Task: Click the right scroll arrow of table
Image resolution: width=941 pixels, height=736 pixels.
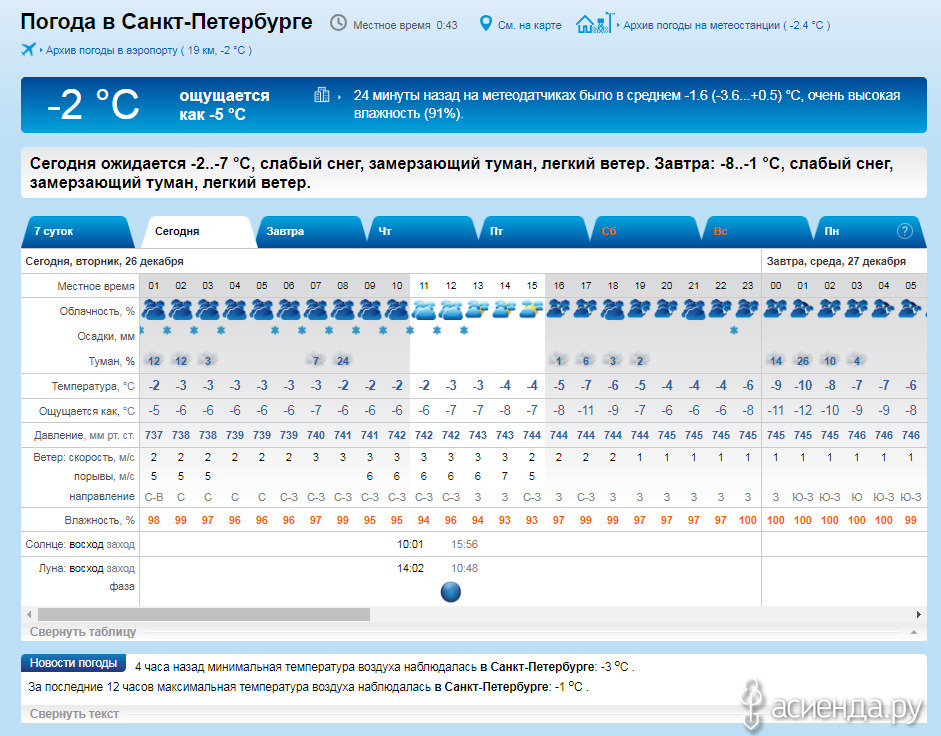Action: (x=918, y=615)
